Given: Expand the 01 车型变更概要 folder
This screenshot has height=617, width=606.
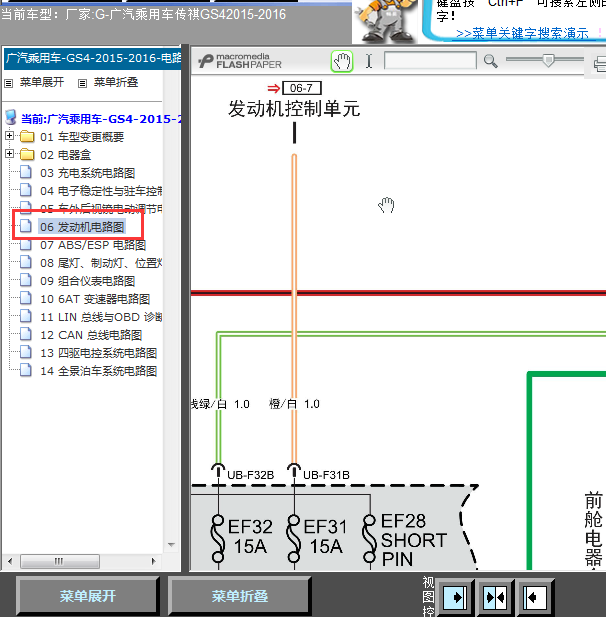Looking at the screenshot, I should point(9,136).
